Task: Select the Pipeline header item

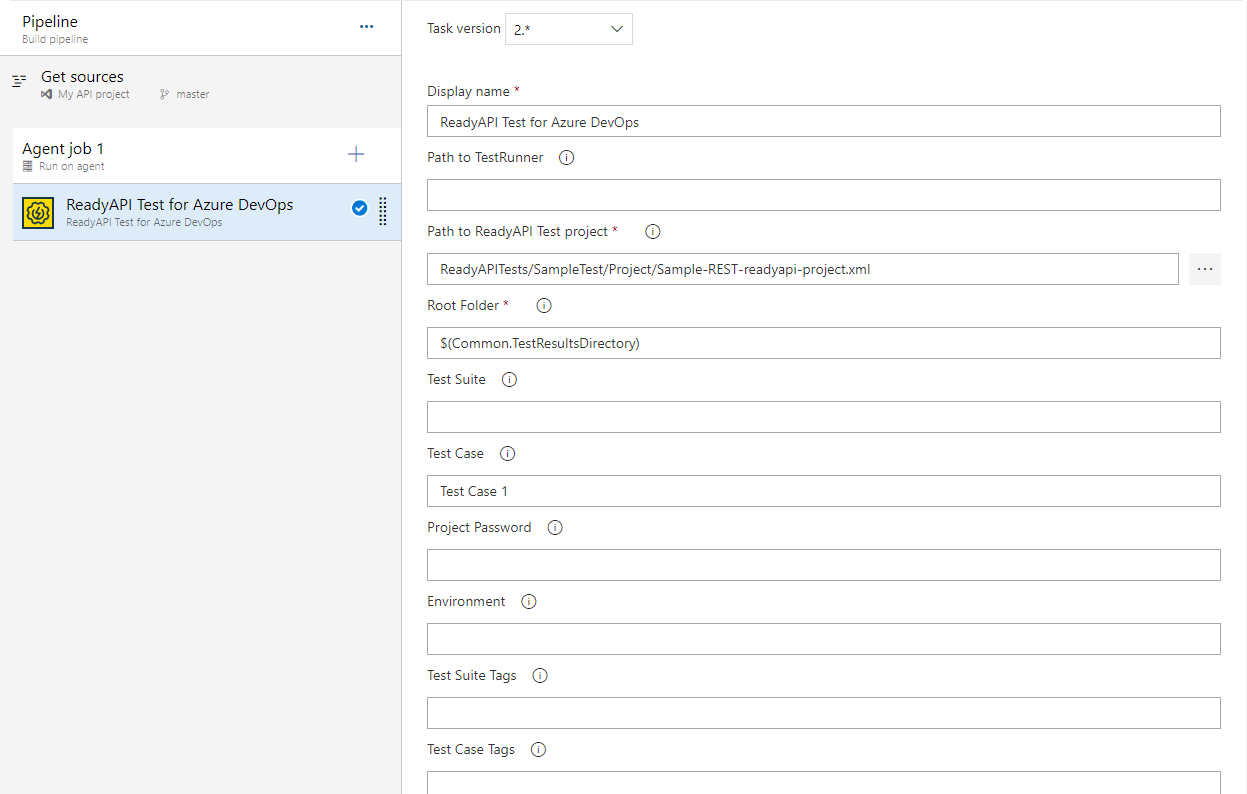Action: point(200,28)
